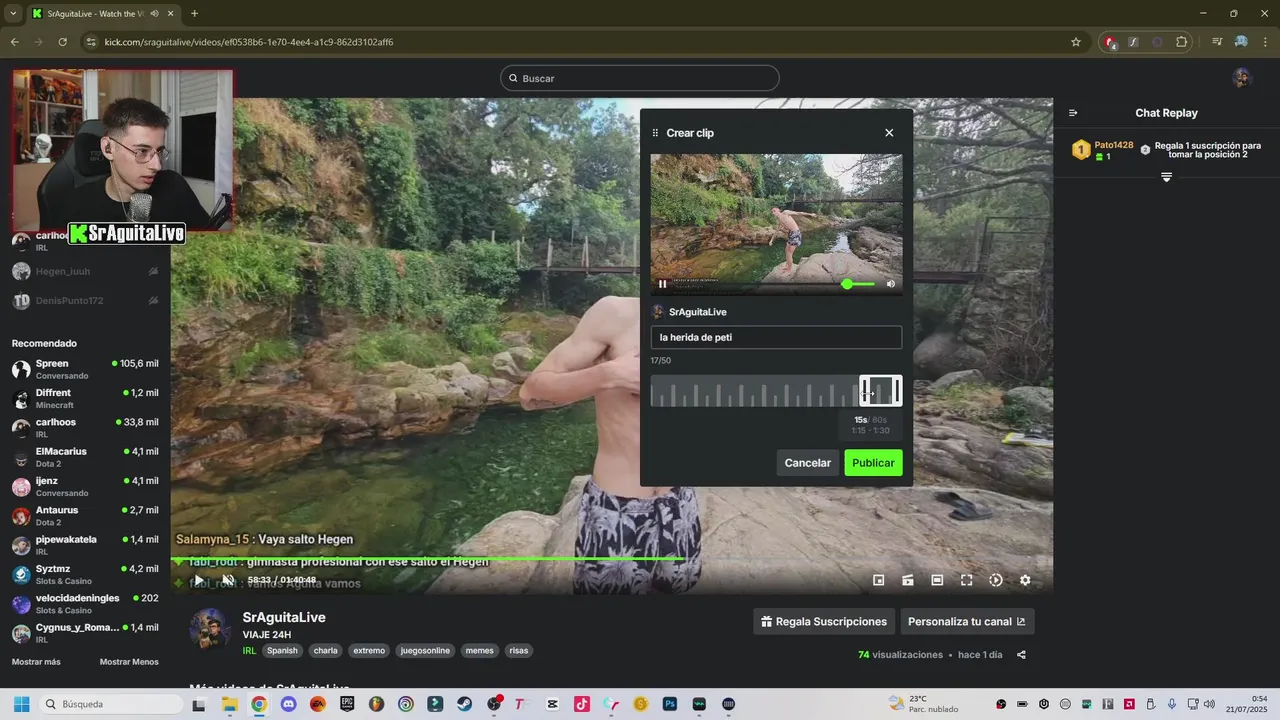Click the Kick search box 'Buscar'
Viewport: 1280px width, 720px height.
tap(640, 78)
